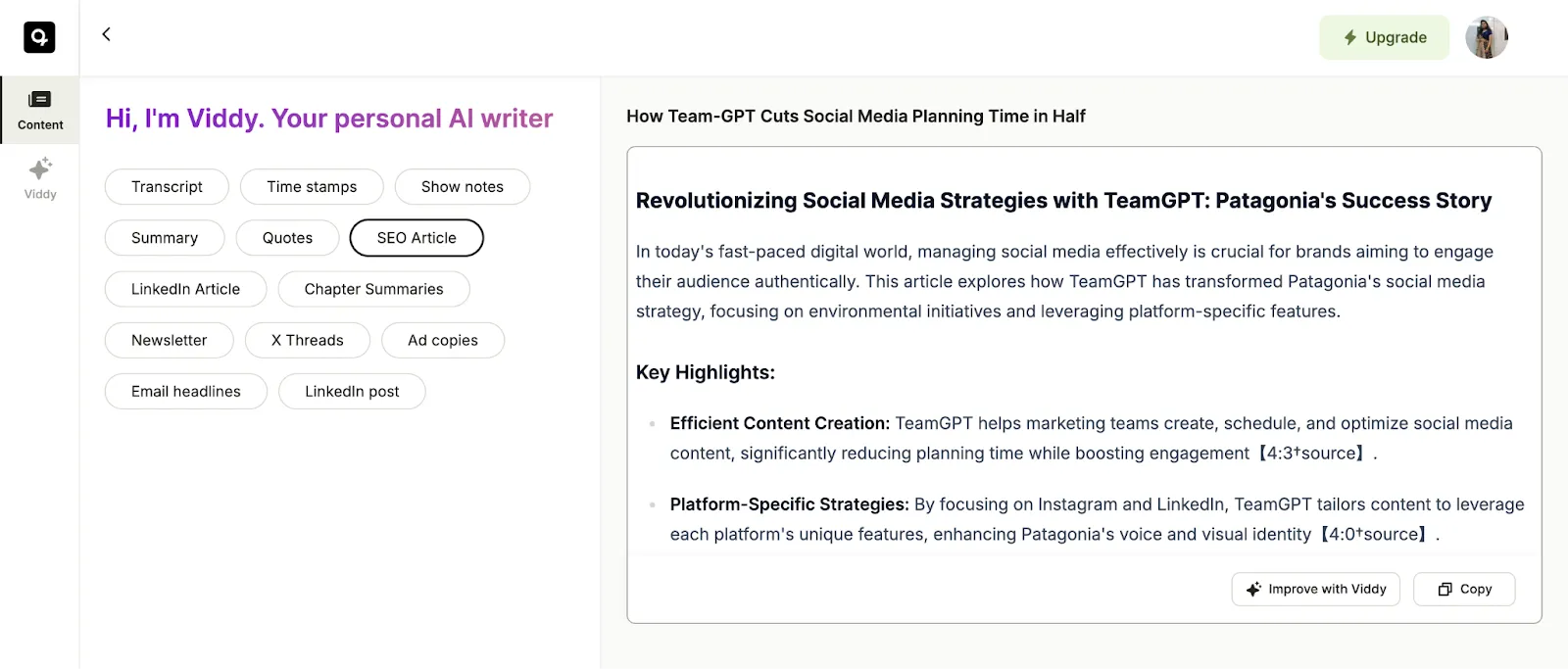Select the Newsletter option
The height and width of the screenshot is (669, 1568).
pyautogui.click(x=169, y=340)
